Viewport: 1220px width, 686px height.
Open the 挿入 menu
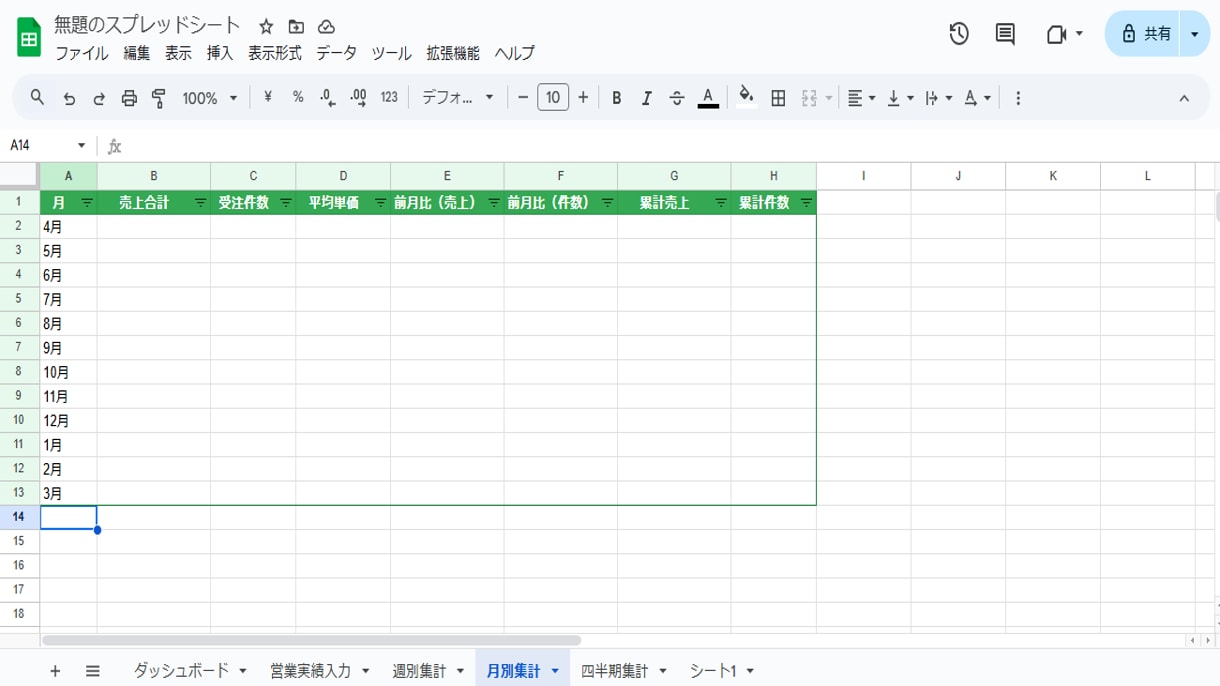(220, 53)
